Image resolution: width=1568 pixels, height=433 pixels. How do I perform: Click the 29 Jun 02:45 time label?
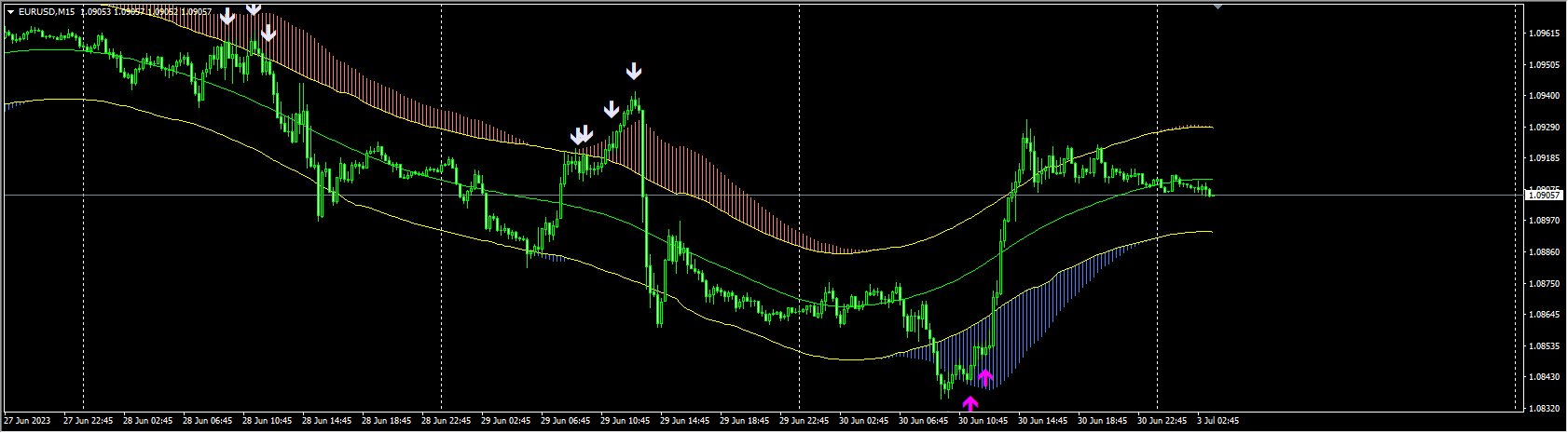[x=505, y=421]
